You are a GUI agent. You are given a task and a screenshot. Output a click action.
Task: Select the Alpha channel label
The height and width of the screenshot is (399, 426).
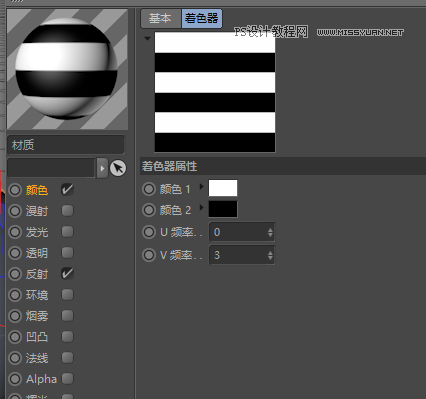coord(41,379)
